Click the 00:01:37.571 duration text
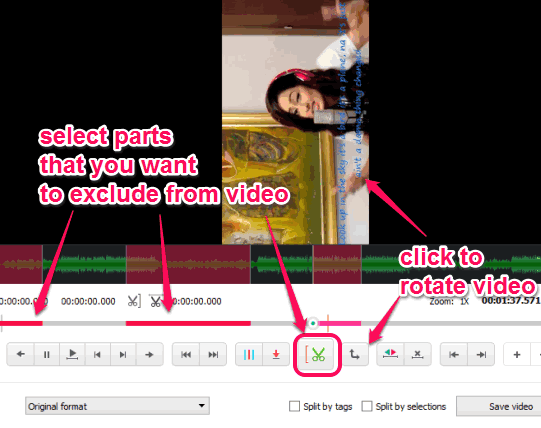The height and width of the screenshot is (428, 541). (511, 301)
